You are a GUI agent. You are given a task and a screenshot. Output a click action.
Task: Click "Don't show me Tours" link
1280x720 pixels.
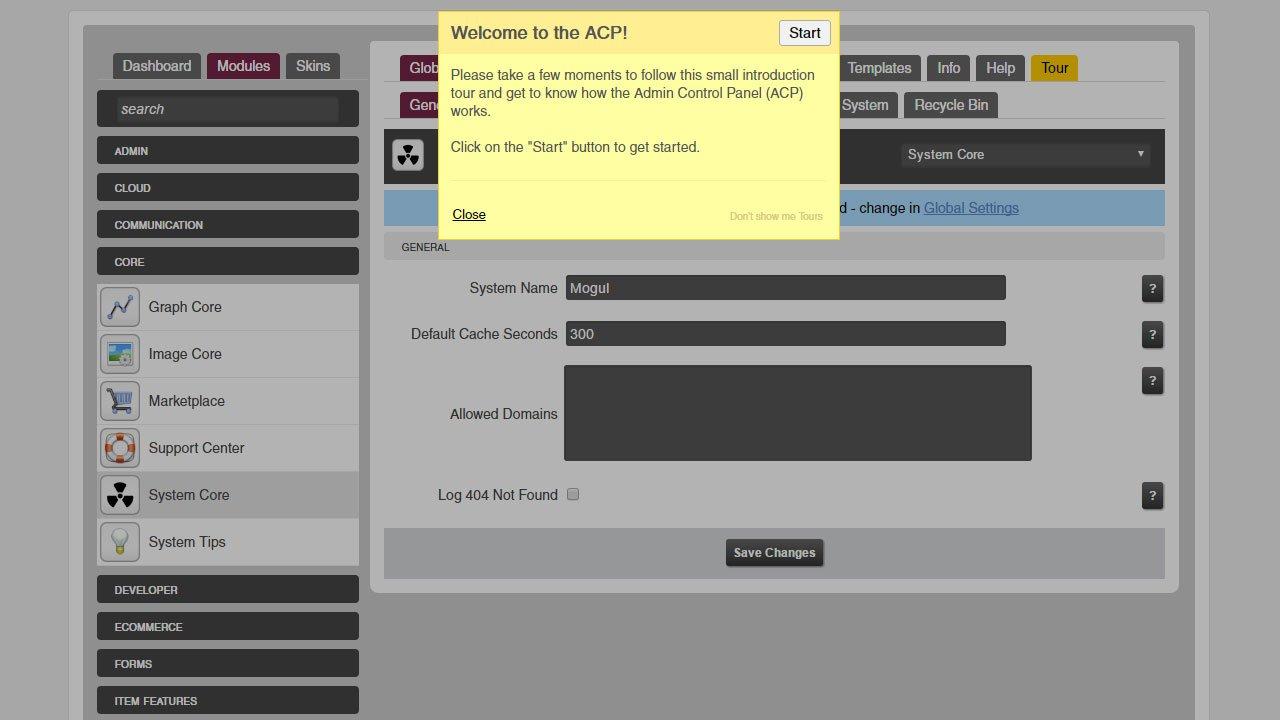(x=776, y=216)
